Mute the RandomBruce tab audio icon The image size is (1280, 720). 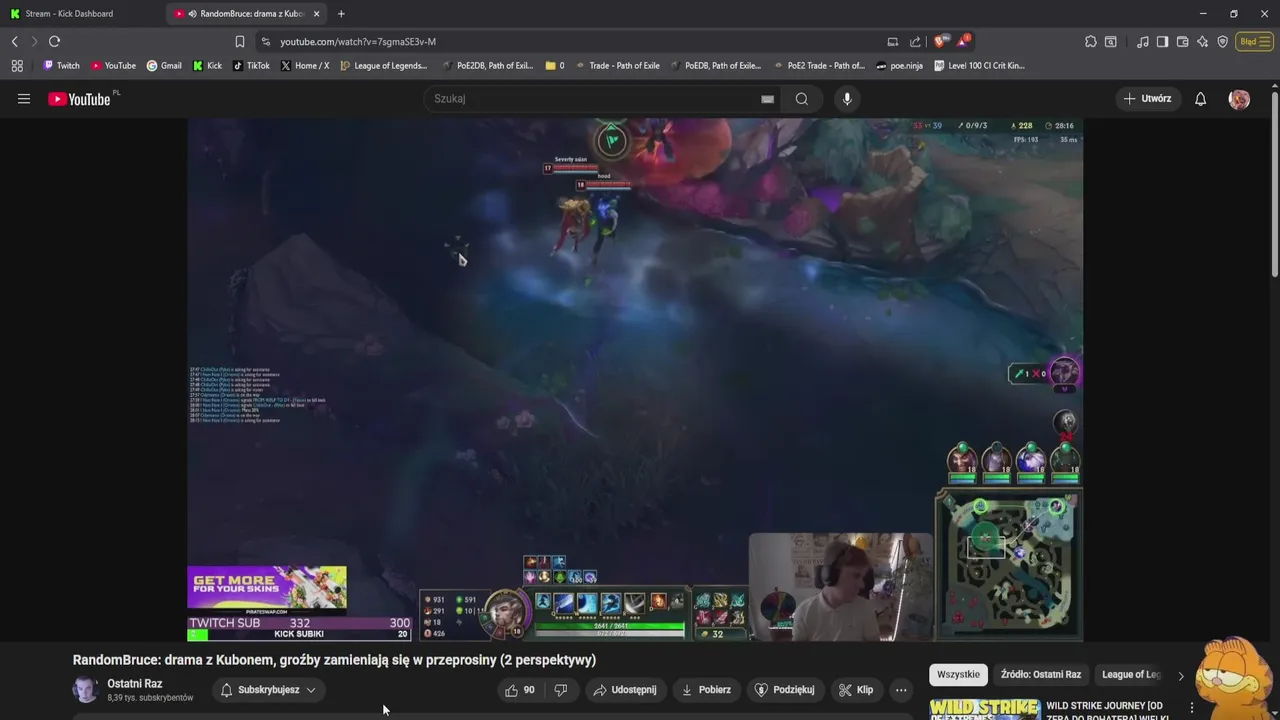[192, 14]
